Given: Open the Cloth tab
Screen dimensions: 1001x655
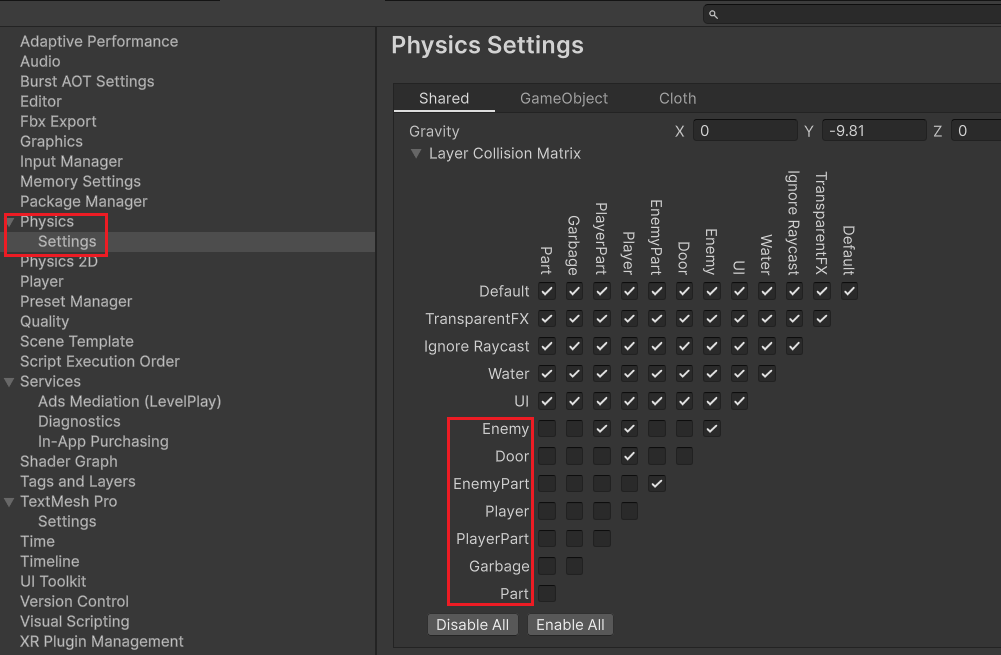Looking at the screenshot, I should coord(677,98).
